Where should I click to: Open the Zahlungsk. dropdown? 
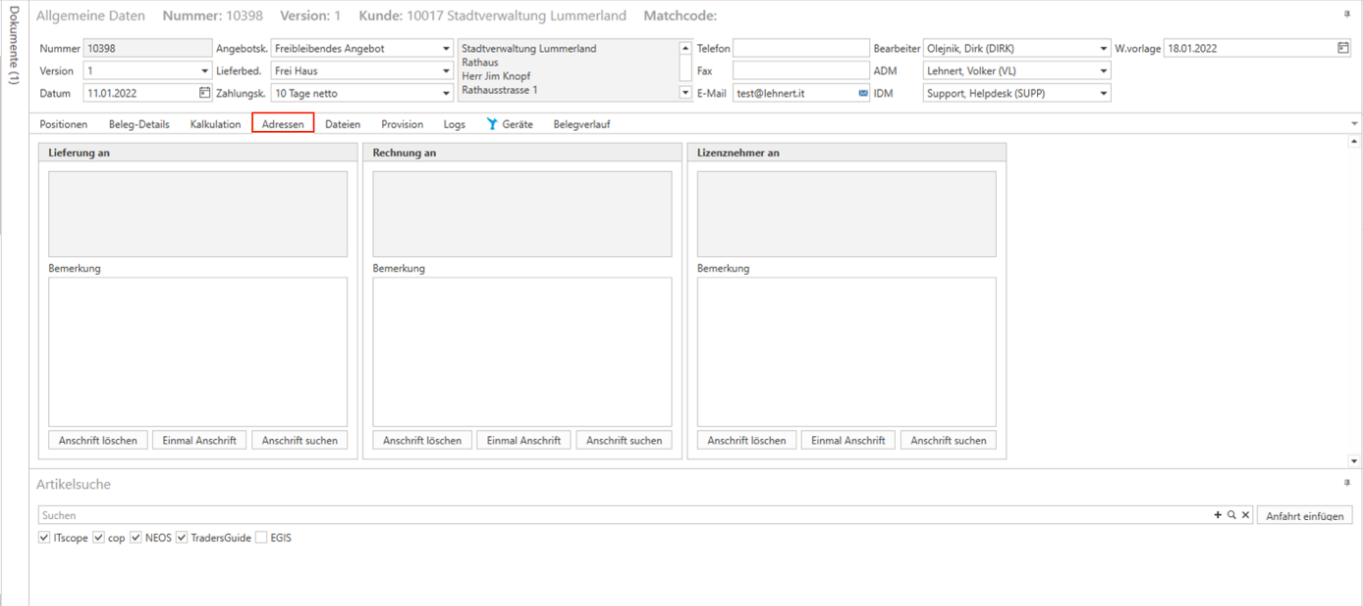pos(446,93)
